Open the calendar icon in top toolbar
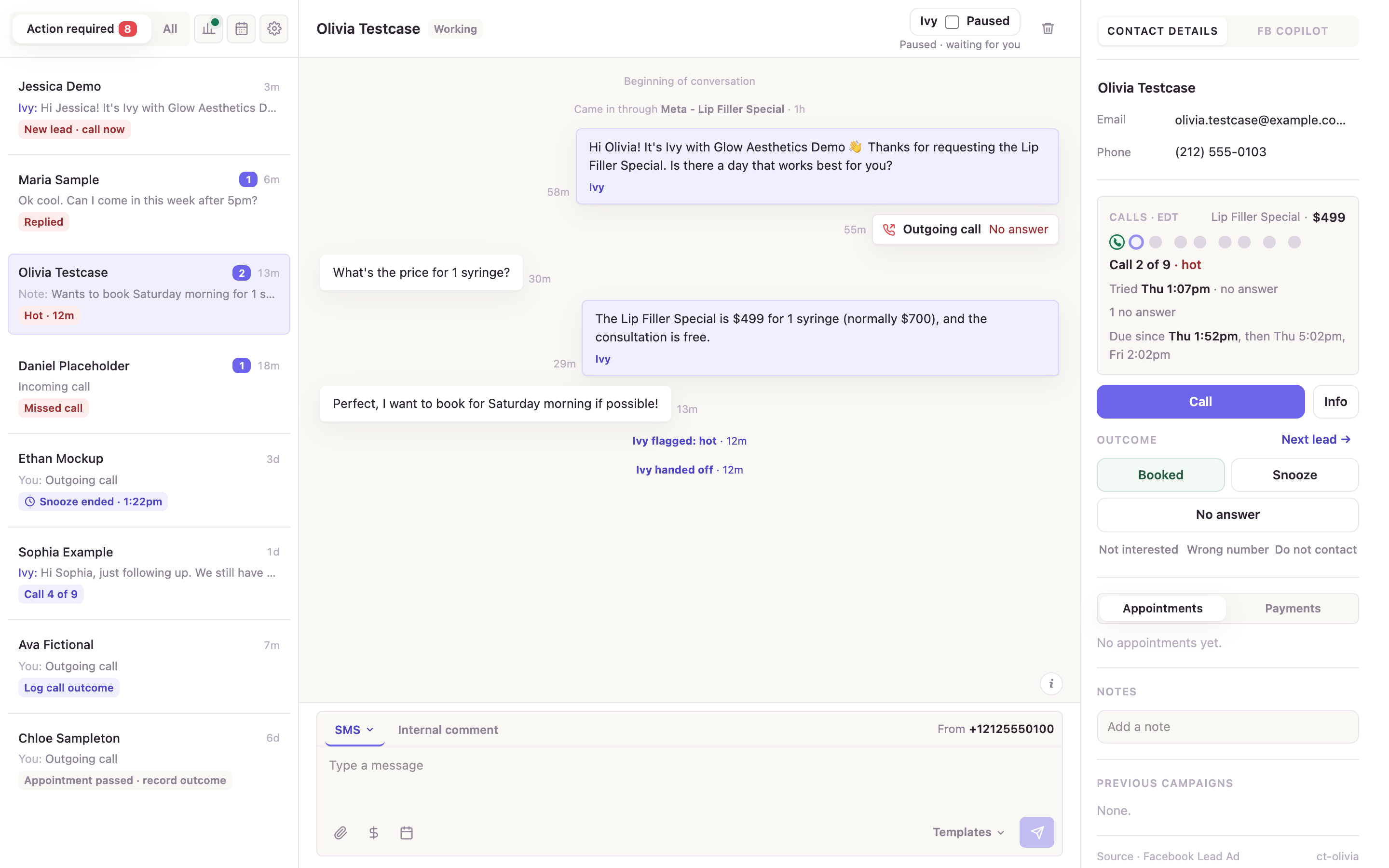Screen dimensions: 1389x868 pos(241,29)
